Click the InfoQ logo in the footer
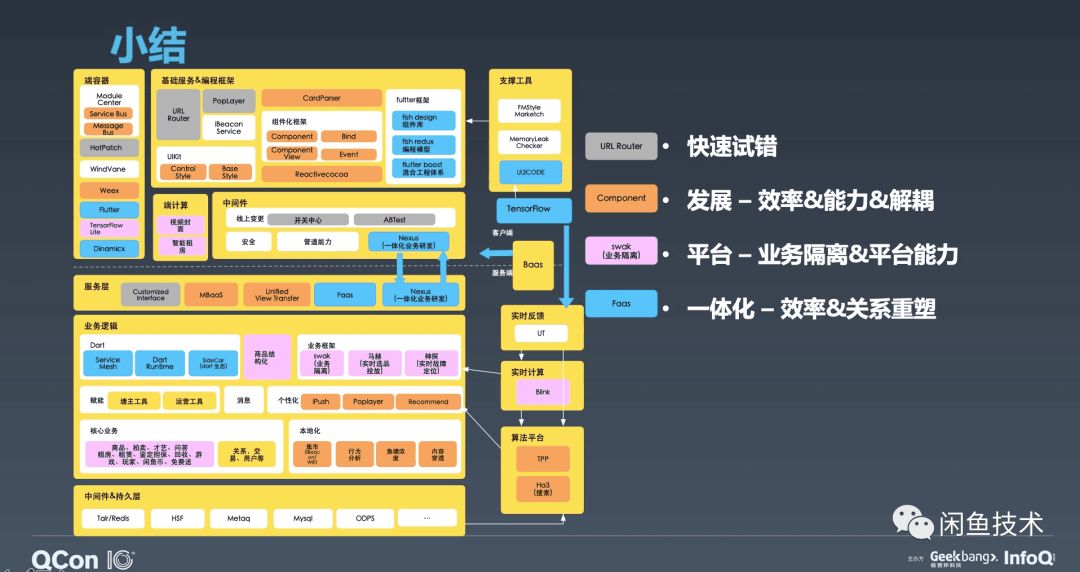Viewport: 1080px width, 572px height. pos(1028,558)
